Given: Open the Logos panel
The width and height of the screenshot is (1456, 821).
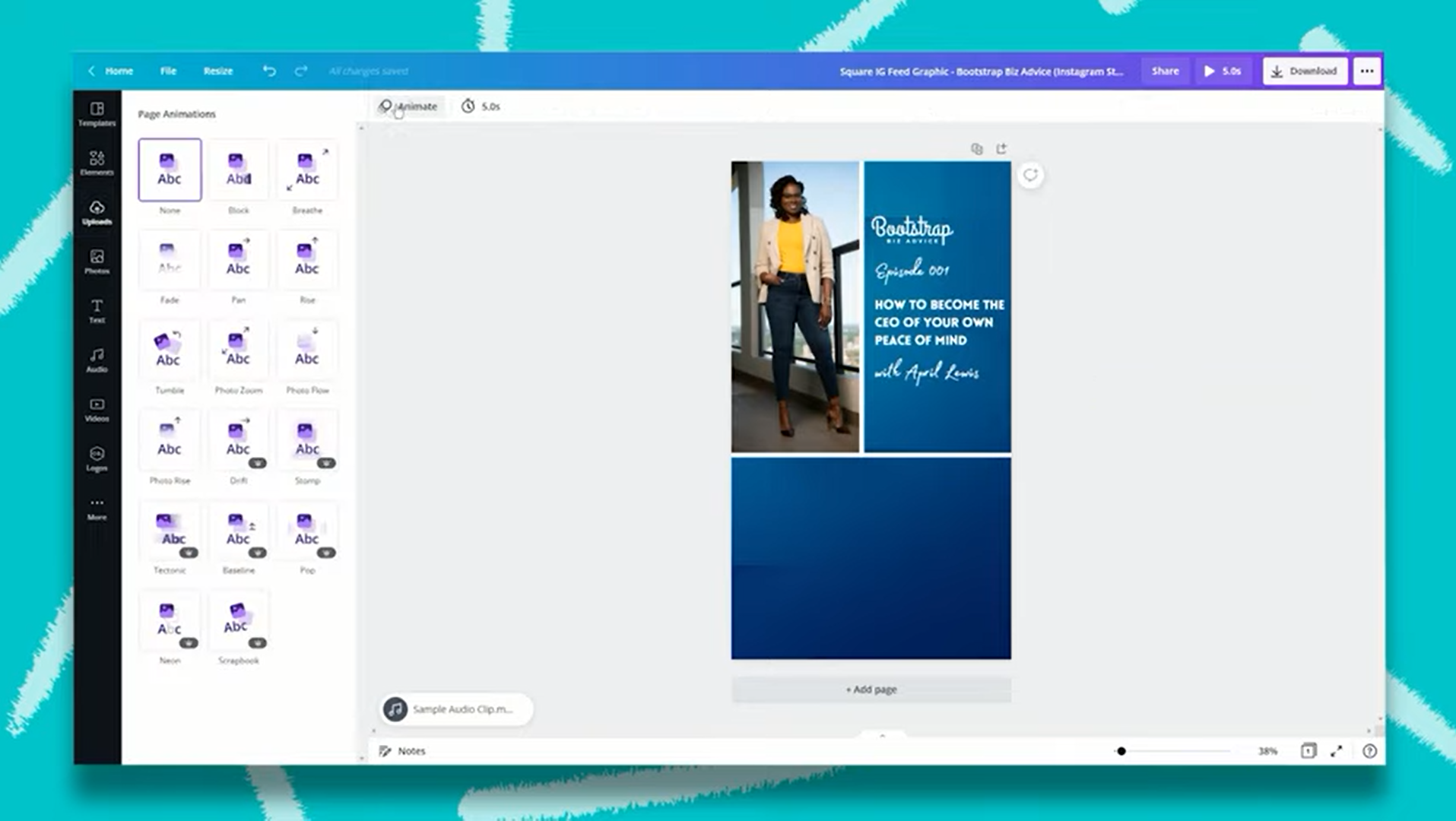Looking at the screenshot, I should click(x=97, y=460).
